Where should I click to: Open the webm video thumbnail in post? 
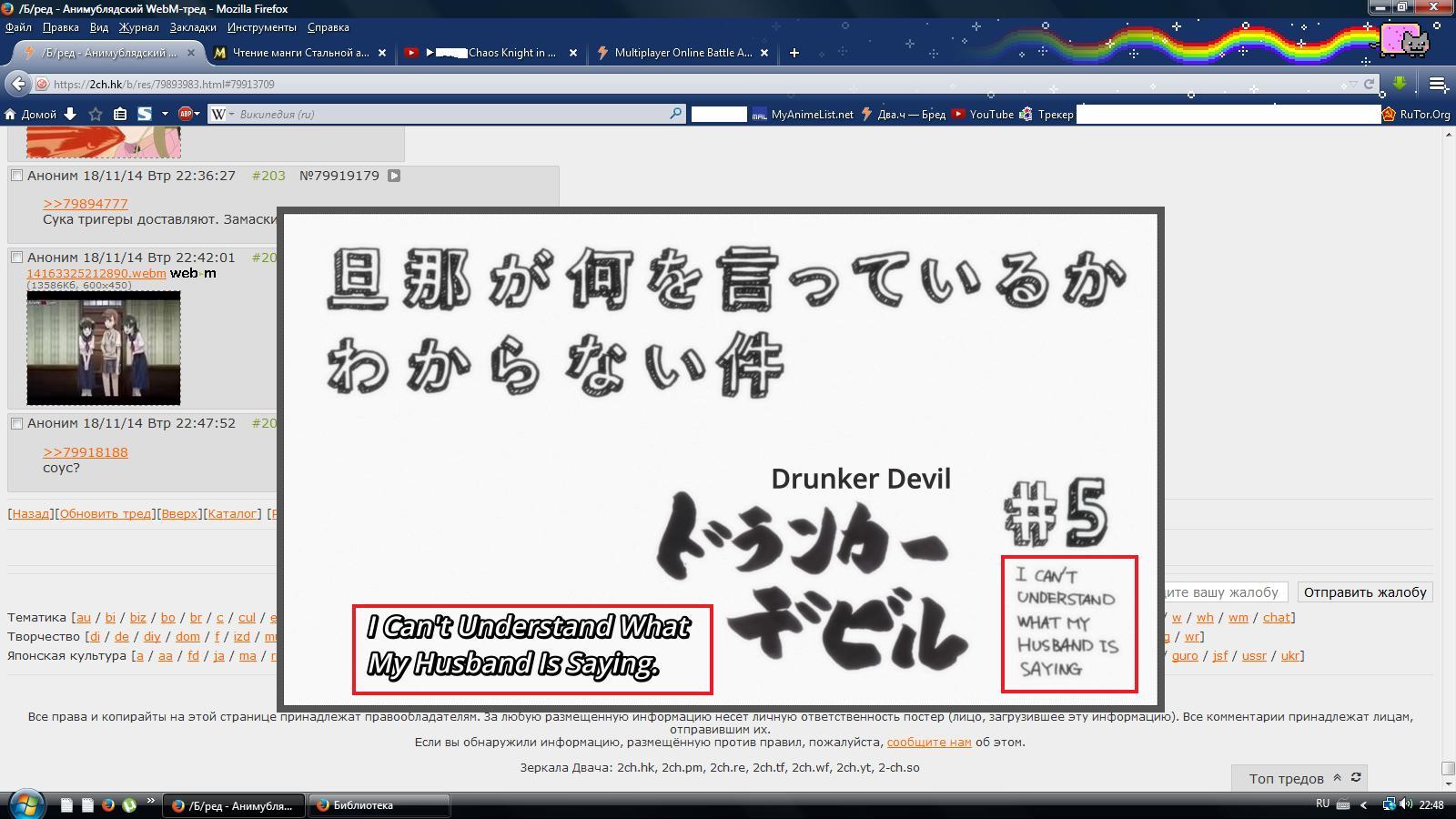coord(104,349)
